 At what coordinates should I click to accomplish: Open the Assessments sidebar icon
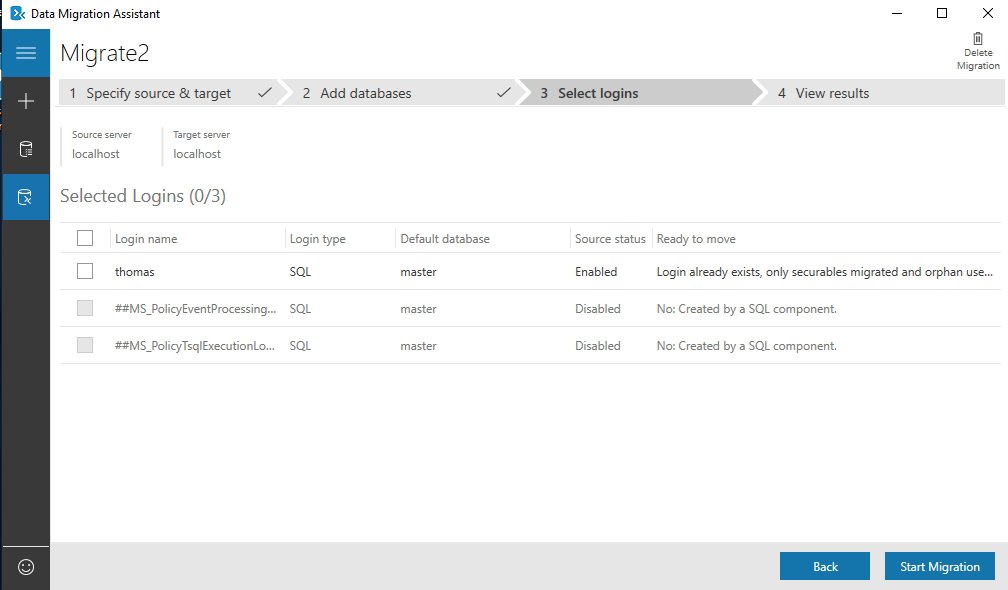[25, 148]
